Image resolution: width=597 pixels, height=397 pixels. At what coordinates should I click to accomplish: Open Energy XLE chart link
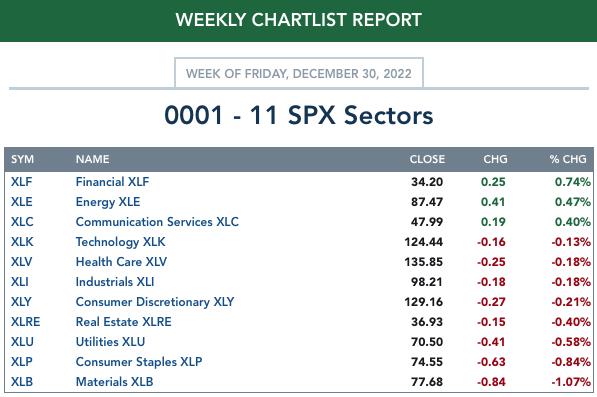click(x=108, y=202)
